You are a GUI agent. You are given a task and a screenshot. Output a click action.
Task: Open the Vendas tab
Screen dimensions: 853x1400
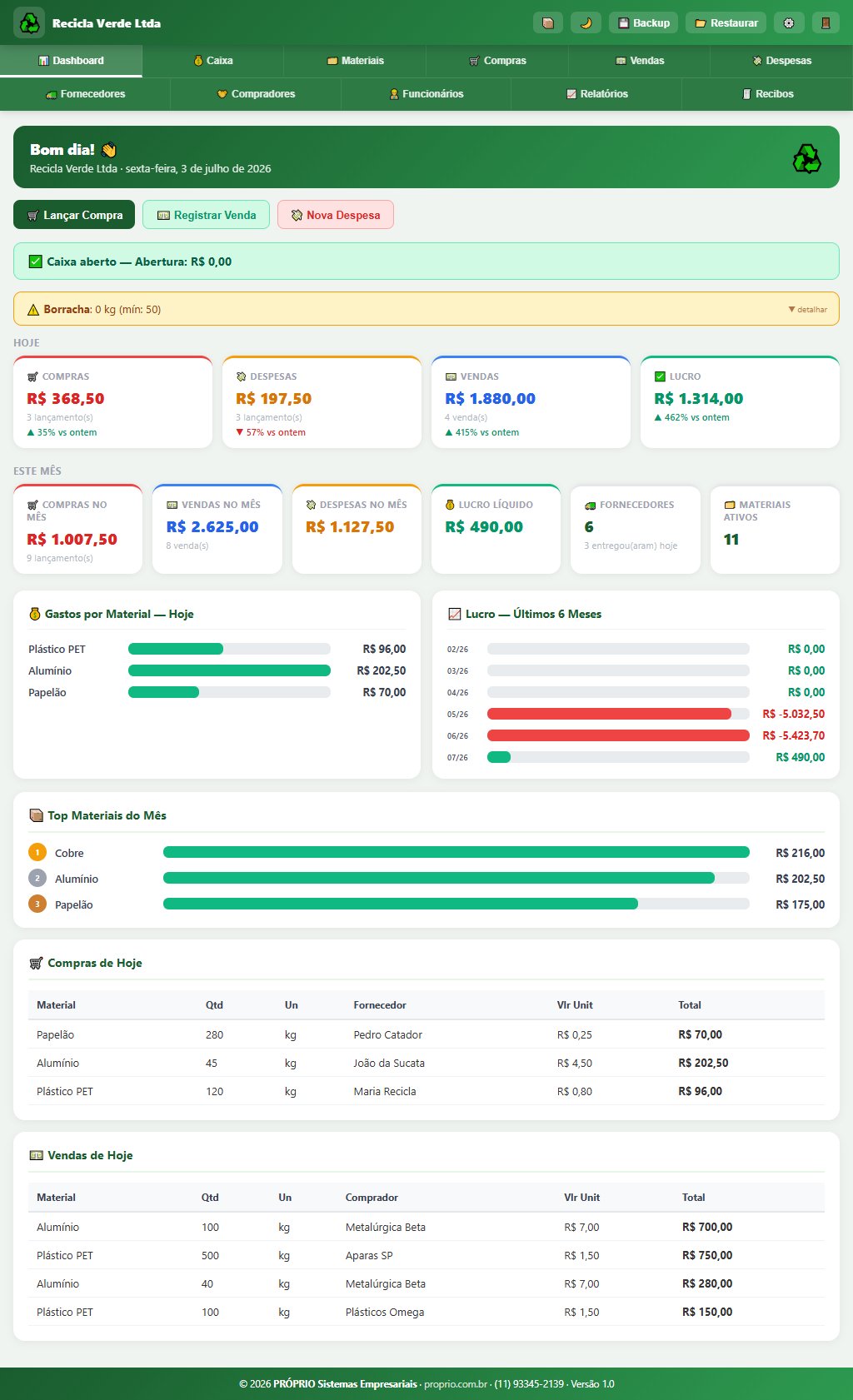coord(639,61)
